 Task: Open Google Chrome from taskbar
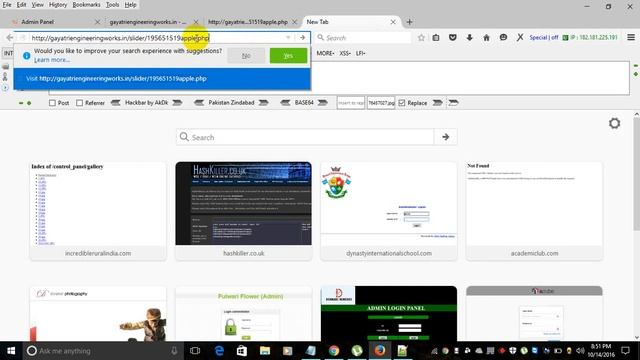(334, 351)
